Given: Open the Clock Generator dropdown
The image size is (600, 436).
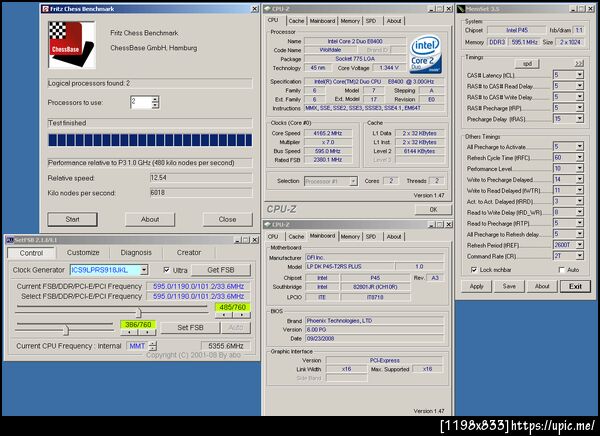Looking at the screenshot, I should pyautogui.click(x=144, y=270).
